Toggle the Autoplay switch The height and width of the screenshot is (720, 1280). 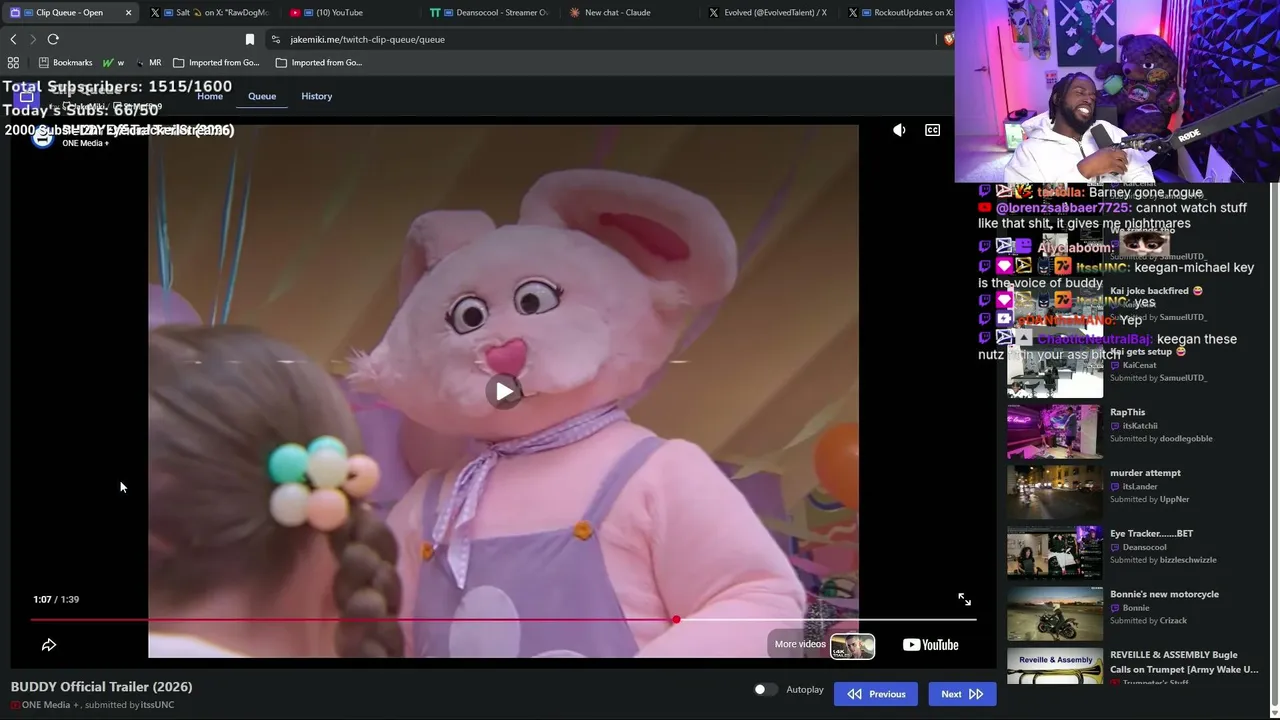coord(765,690)
